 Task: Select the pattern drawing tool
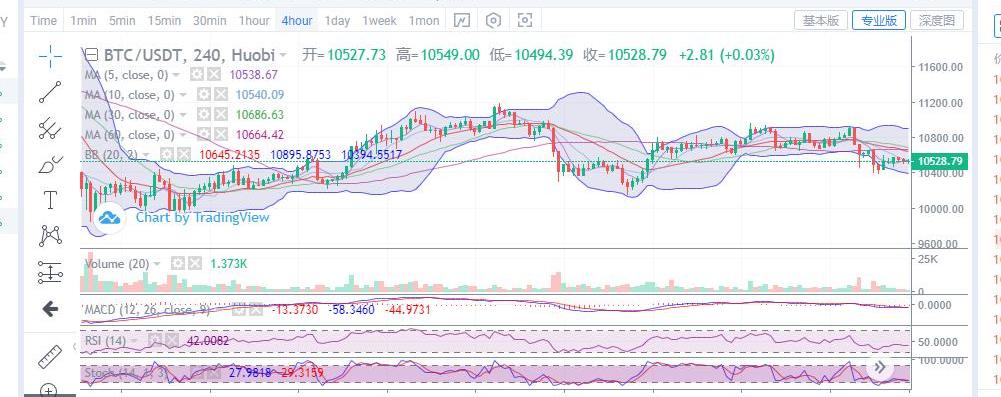coord(50,236)
